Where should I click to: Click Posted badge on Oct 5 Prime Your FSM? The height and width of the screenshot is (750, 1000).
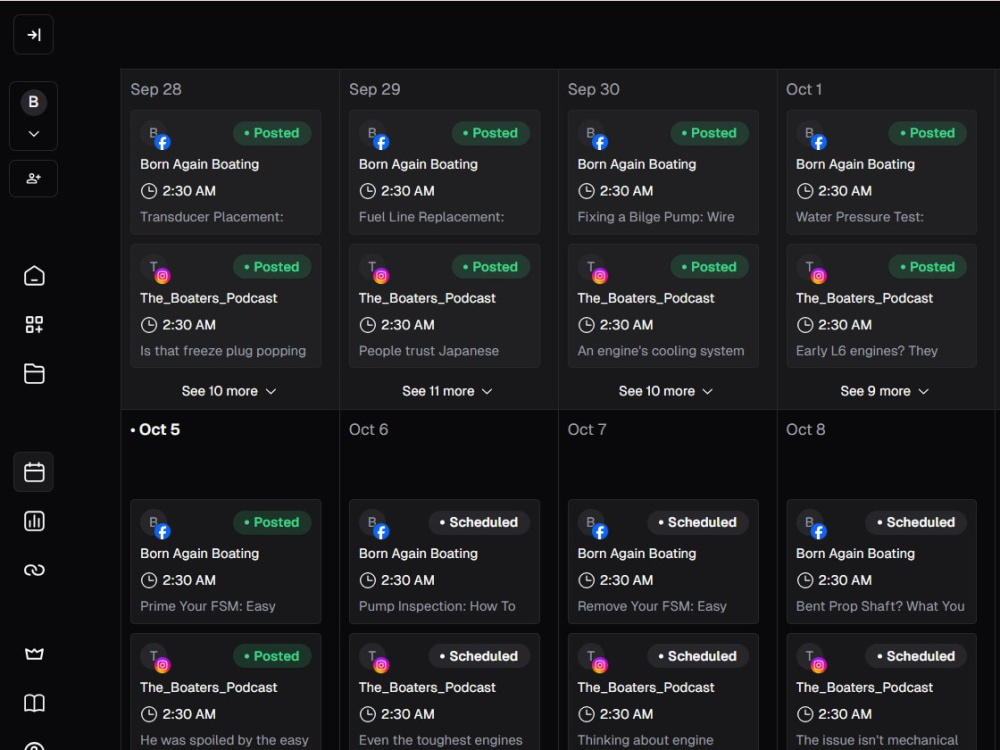click(x=272, y=522)
